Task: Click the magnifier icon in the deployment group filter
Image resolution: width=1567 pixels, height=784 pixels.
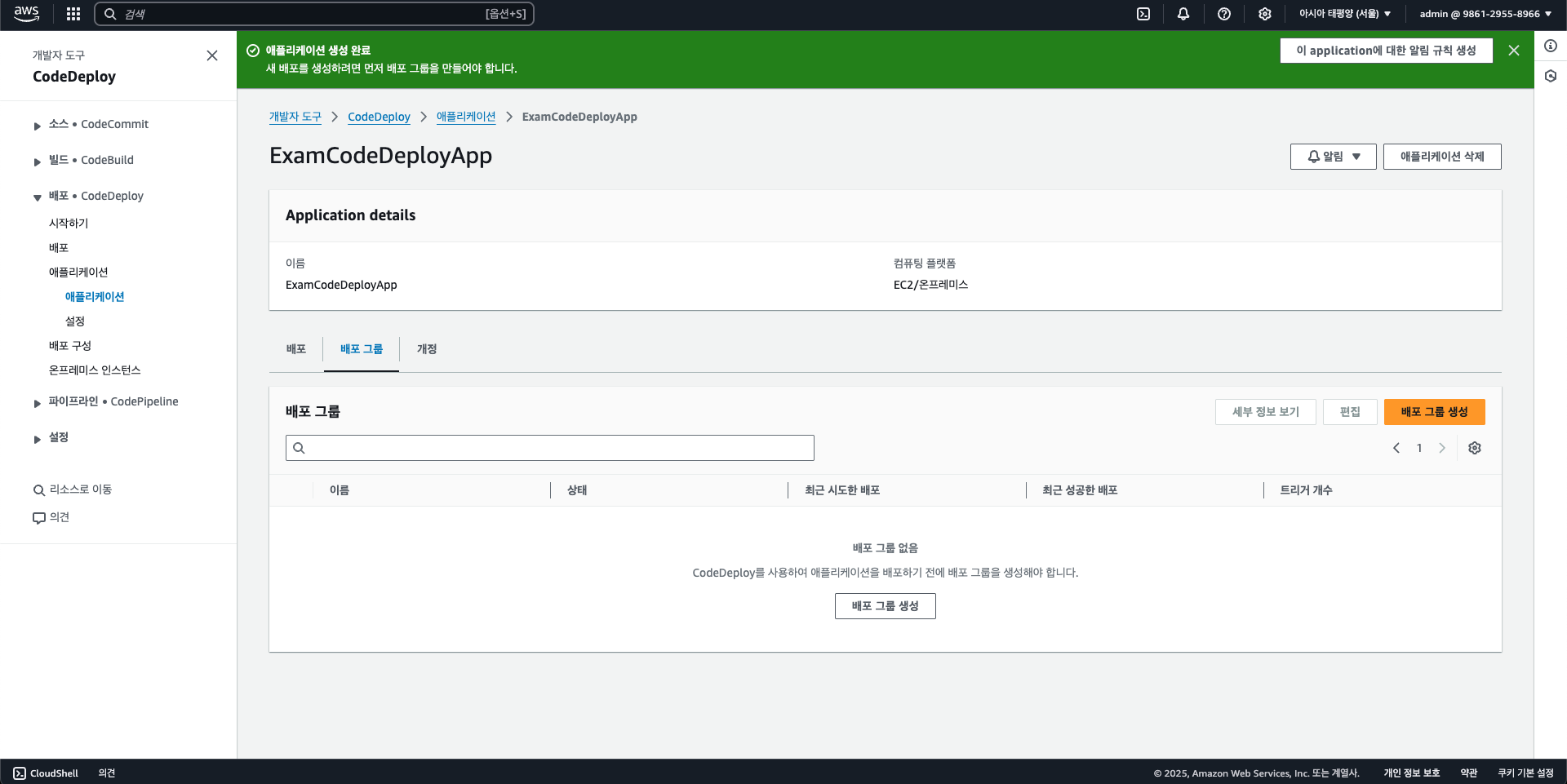Action: [x=299, y=448]
